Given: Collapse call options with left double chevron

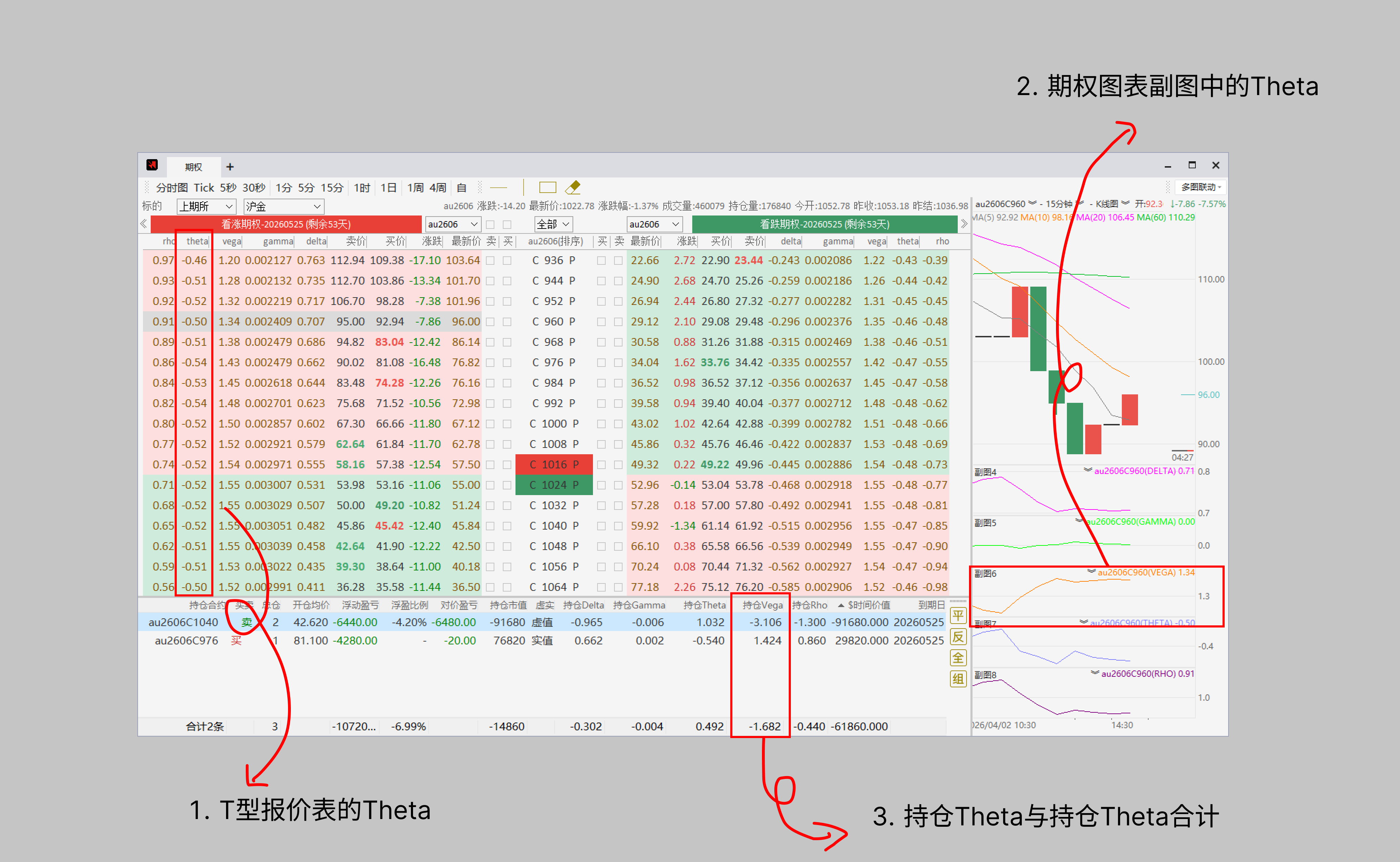Looking at the screenshot, I should (x=144, y=224).
